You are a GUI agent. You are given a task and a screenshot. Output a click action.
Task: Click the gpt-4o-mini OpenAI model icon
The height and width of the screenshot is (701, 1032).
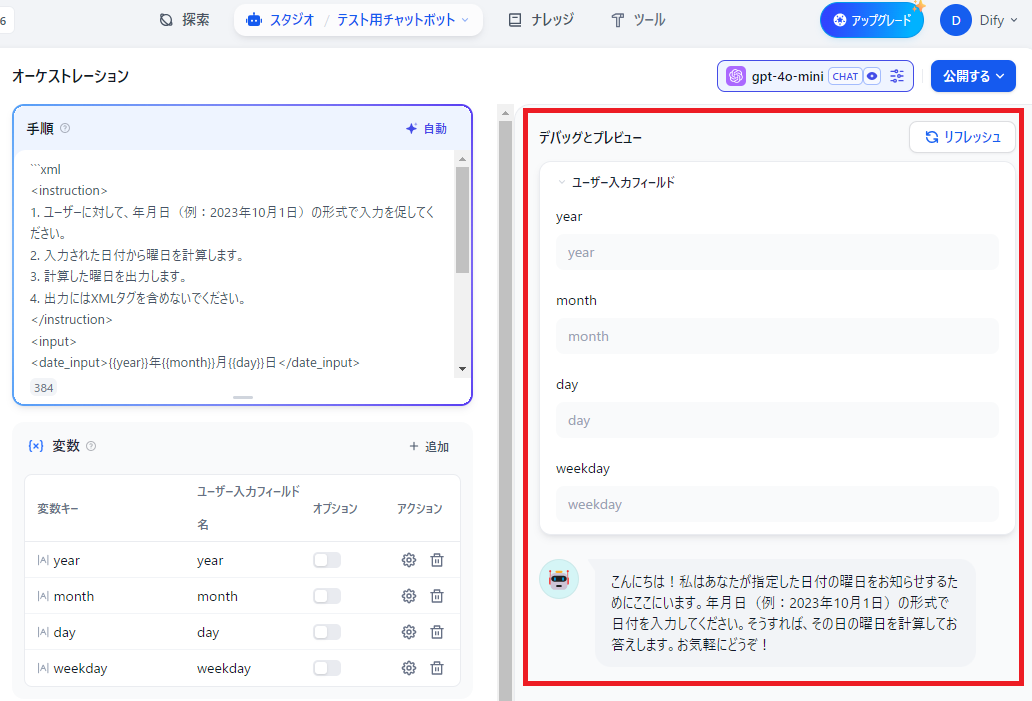tap(736, 75)
